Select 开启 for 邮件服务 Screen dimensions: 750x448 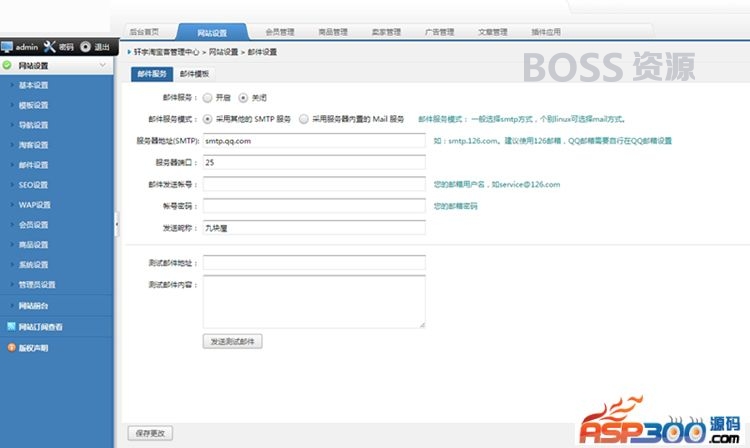[207, 98]
